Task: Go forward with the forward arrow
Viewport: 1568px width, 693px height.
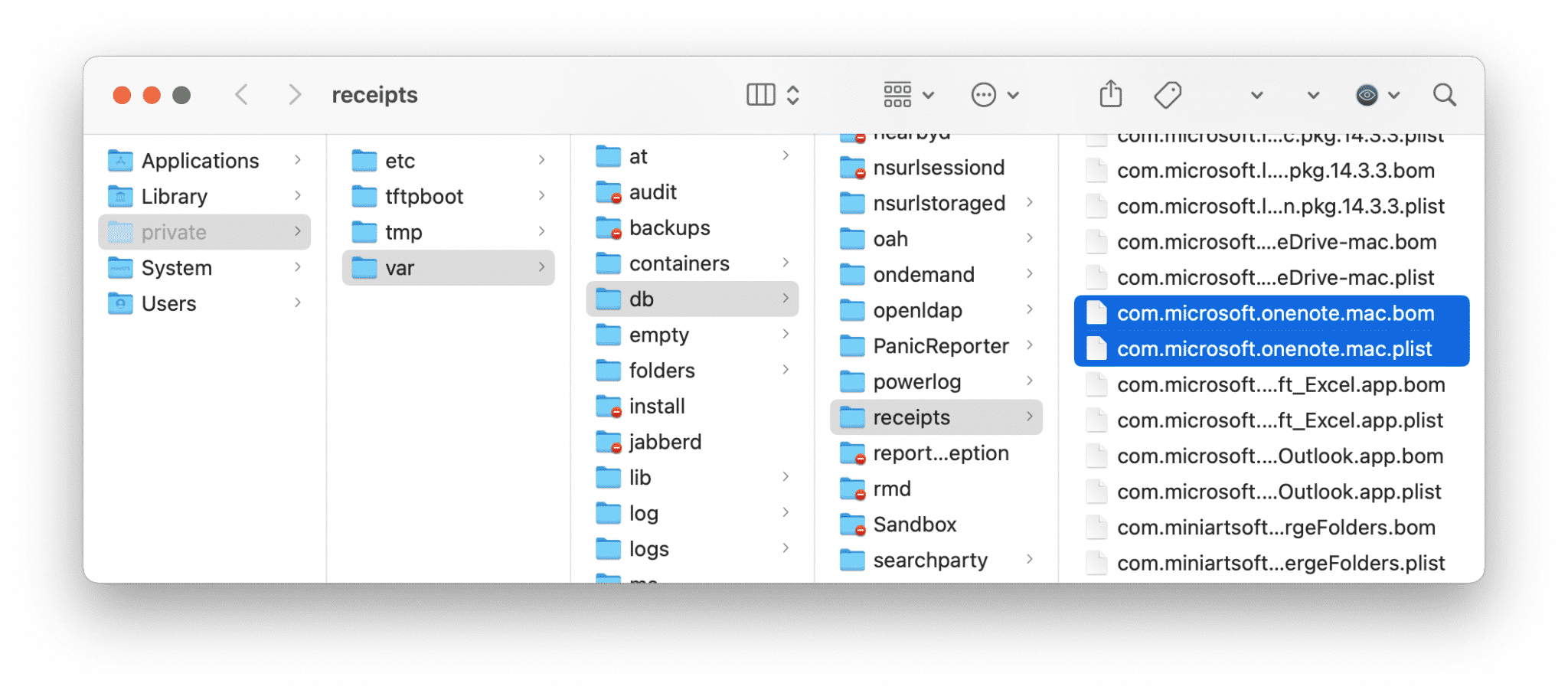Action: 295,95
